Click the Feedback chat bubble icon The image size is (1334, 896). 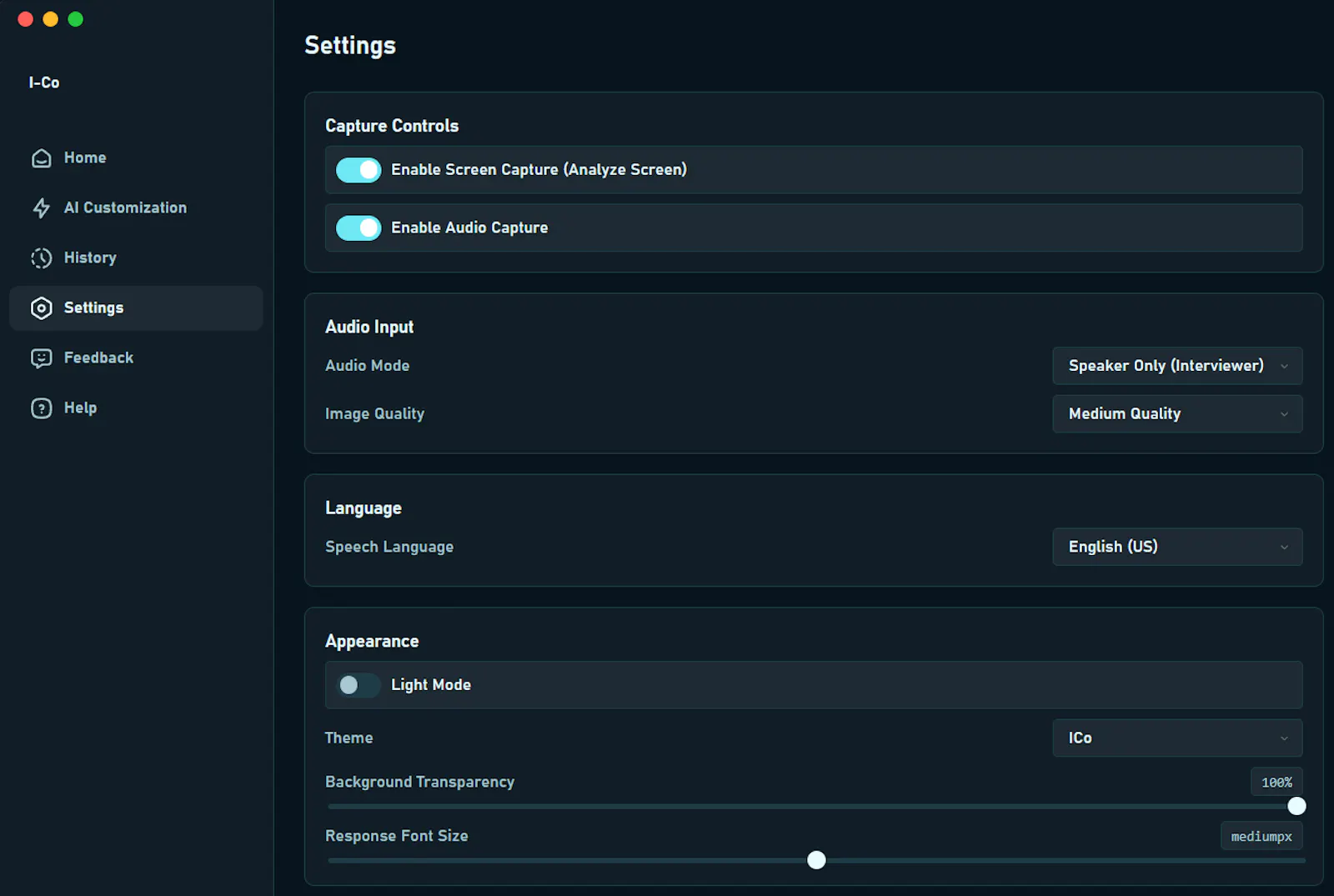tap(42, 358)
